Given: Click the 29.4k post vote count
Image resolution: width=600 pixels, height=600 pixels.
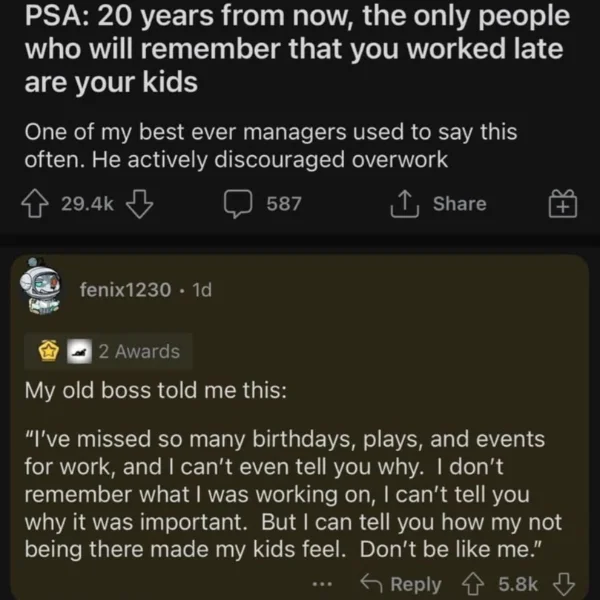Looking at the screenshot, I should click(88, 204).
